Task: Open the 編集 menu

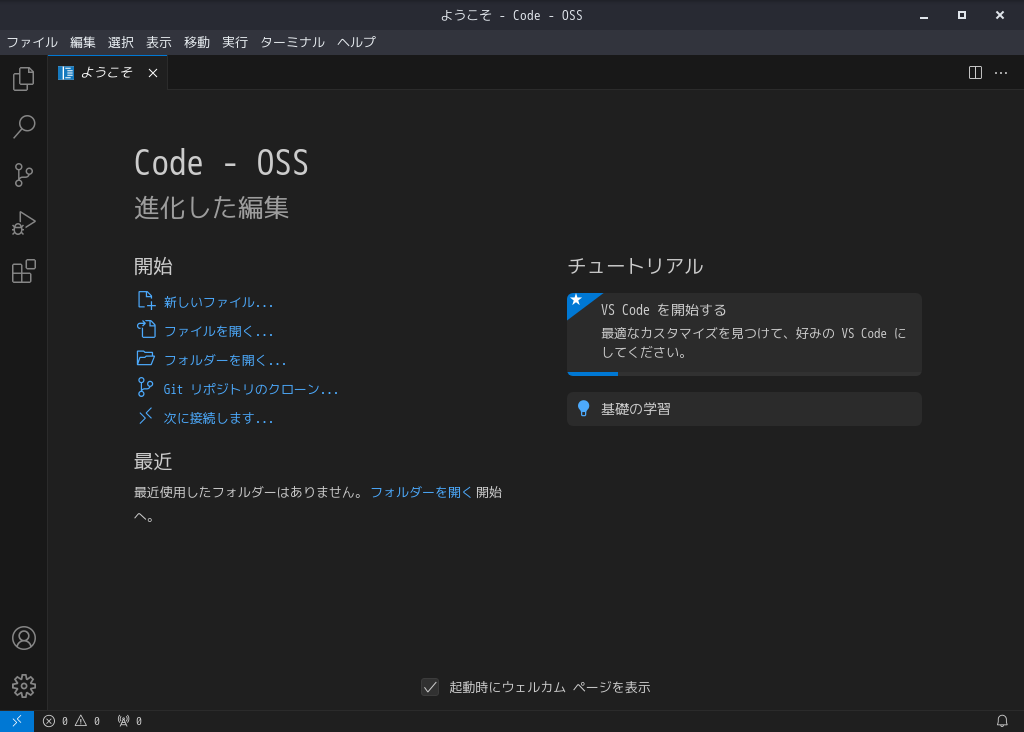Action: [x=82, y=42]
